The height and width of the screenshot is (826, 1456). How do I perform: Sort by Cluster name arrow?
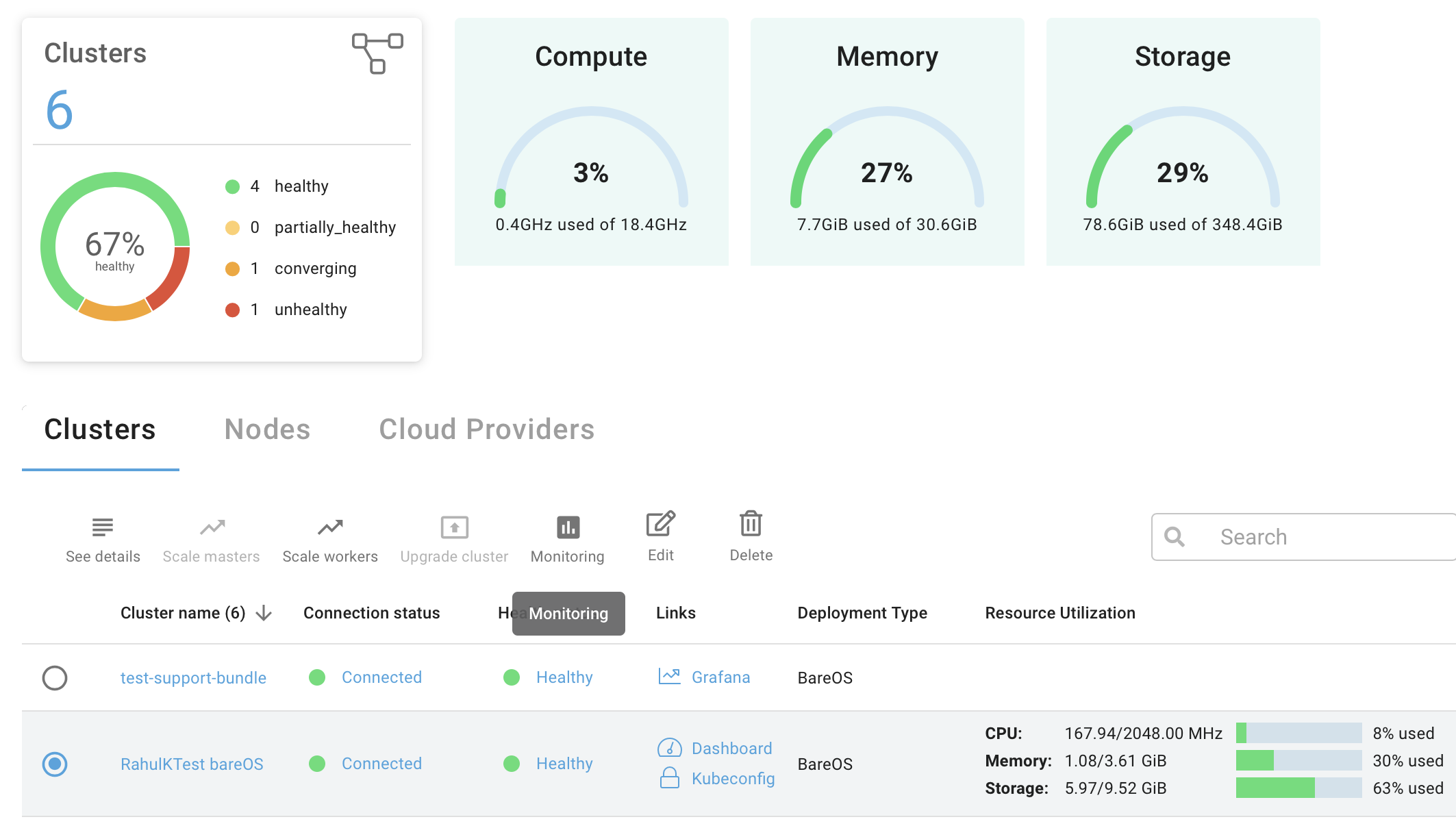(x=264, y=613)
